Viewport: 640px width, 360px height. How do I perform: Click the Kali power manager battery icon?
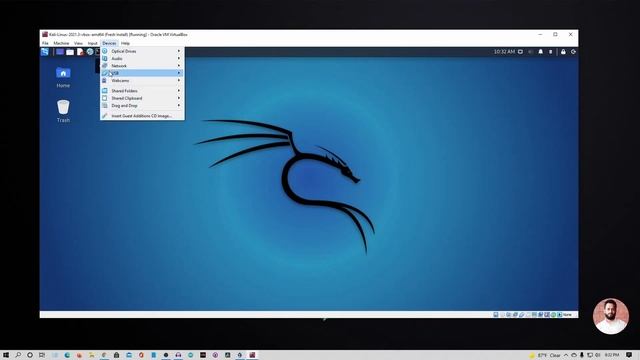[x=550, y=52]
